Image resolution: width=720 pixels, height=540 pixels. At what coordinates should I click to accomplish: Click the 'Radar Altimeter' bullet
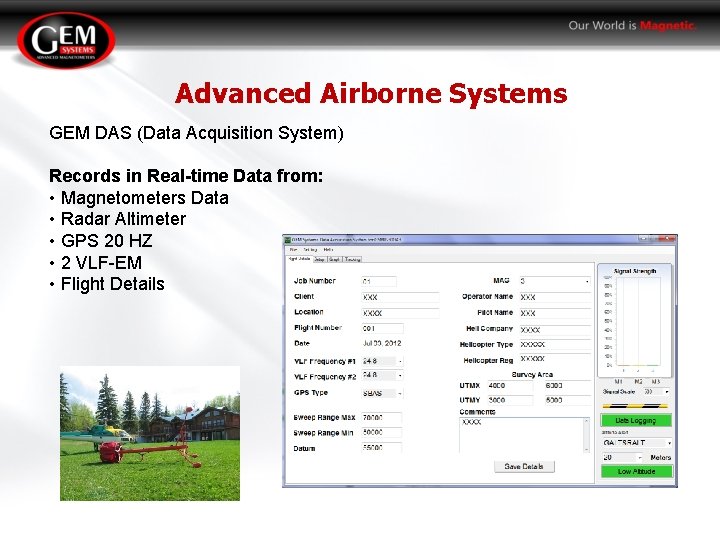point(124,219)
